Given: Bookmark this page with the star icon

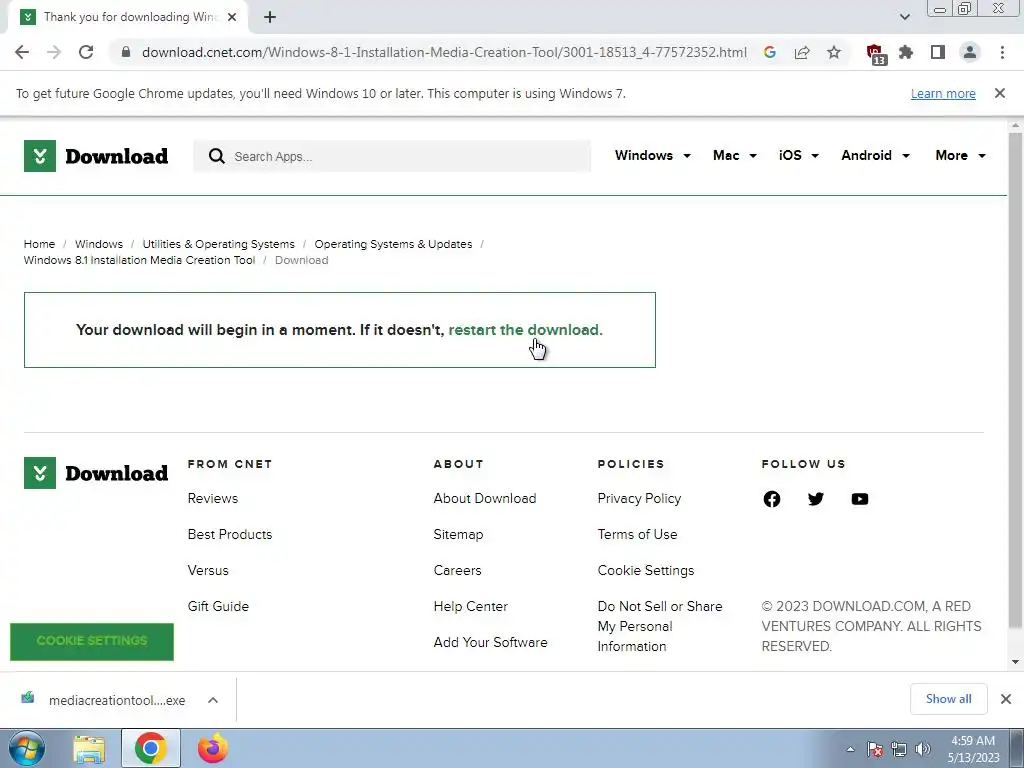Looking at the screenshot, I should [834, 52].
